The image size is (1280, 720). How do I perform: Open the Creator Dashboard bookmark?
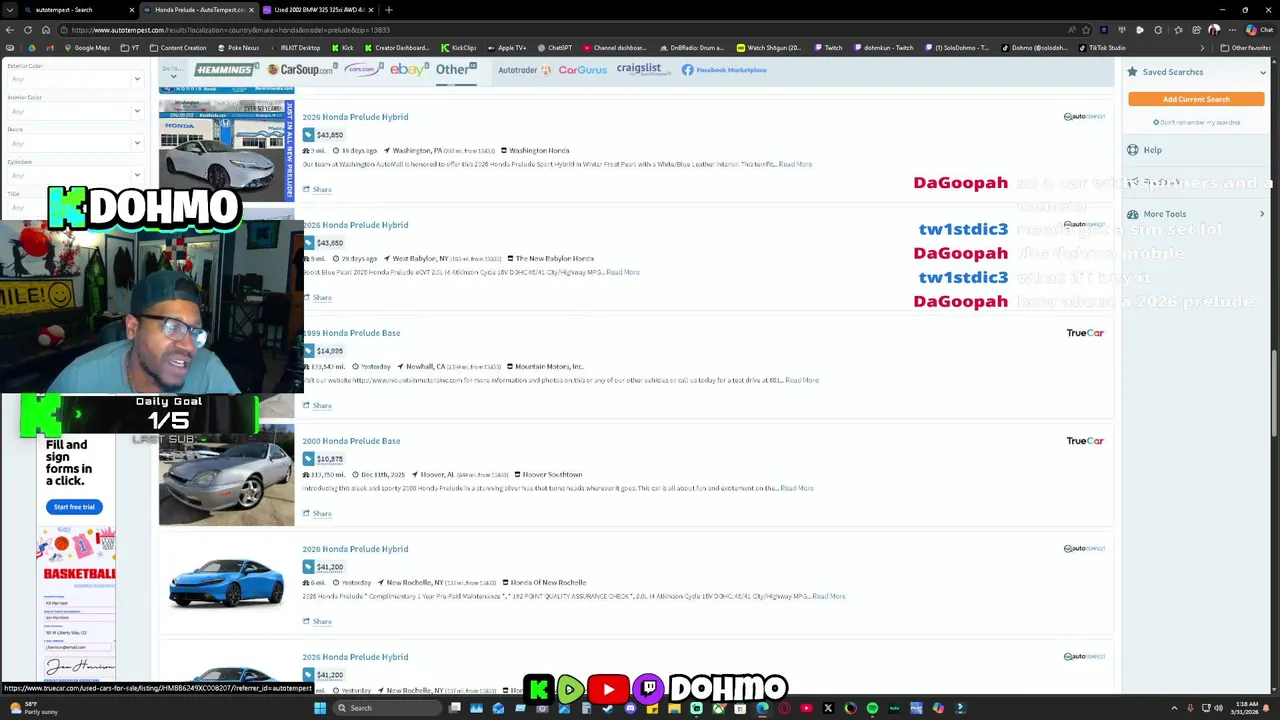pyautogui.click(x=396, y=48)
